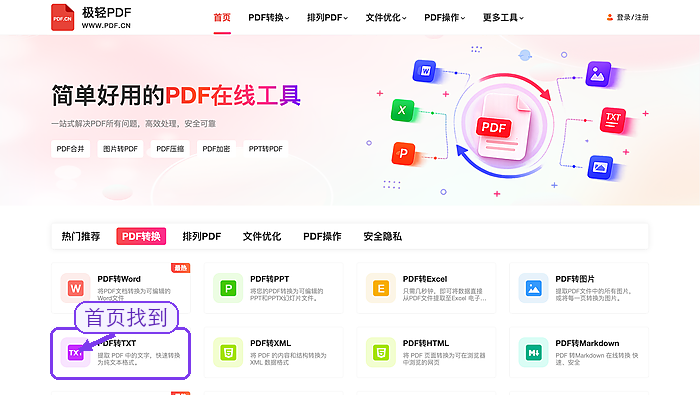
Task: Select the PDF转换 category tab
Action: click(x=141, y=236)
